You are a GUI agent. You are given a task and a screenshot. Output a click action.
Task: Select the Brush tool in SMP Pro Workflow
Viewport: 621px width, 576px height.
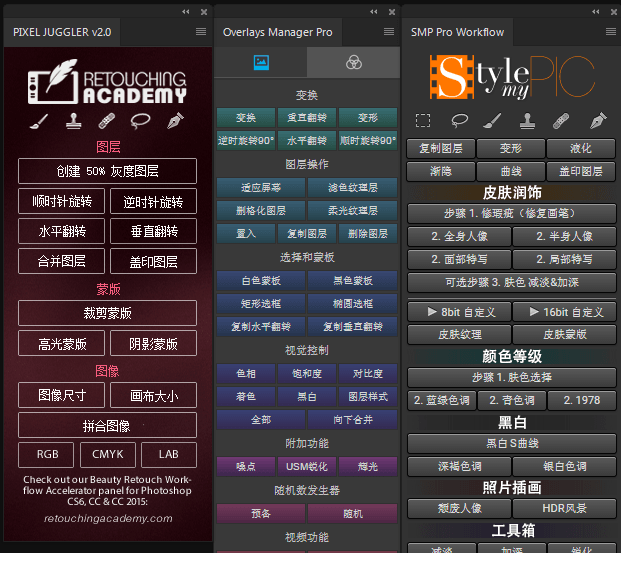click(492, 120)
